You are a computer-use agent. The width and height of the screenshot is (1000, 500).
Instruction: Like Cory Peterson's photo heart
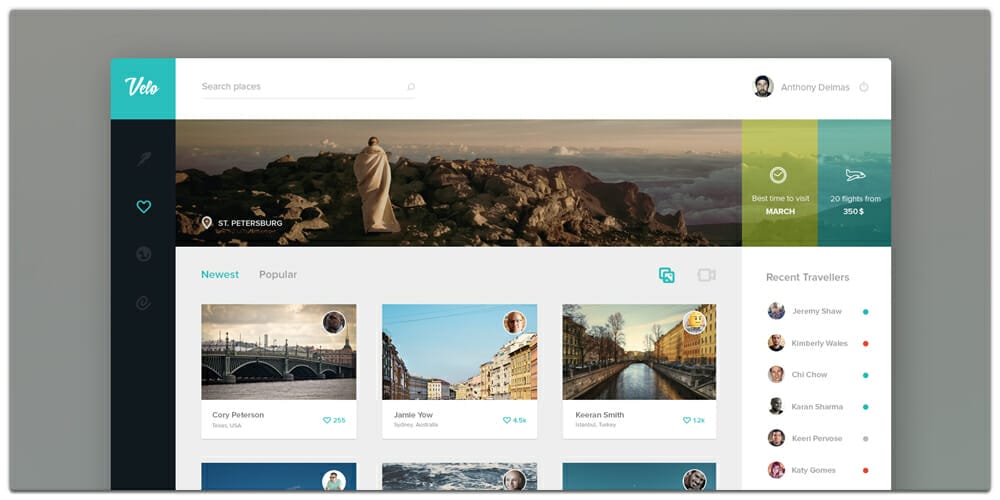tap(327, 420)
